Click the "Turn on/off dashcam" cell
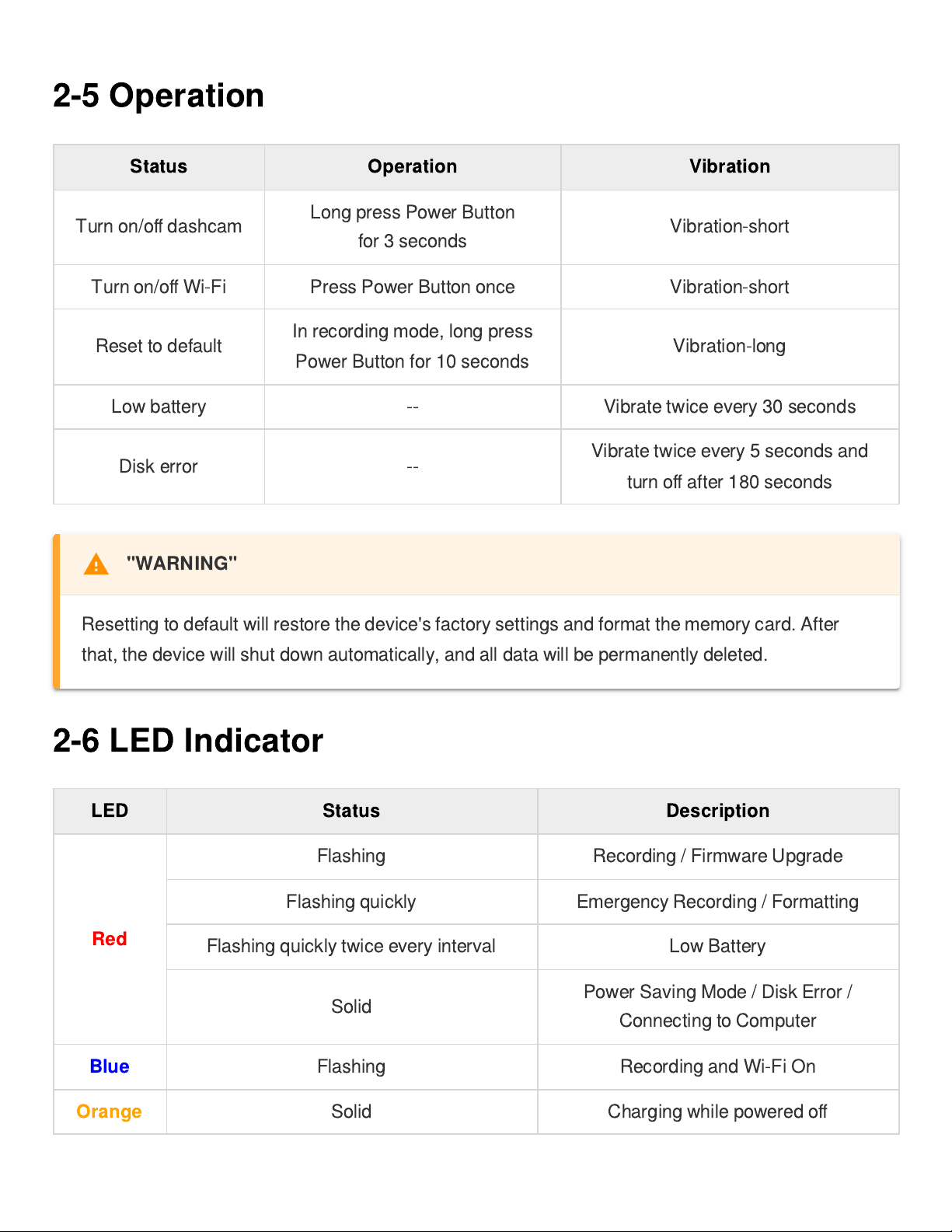 pyautogui.click(x=159, y=226)
